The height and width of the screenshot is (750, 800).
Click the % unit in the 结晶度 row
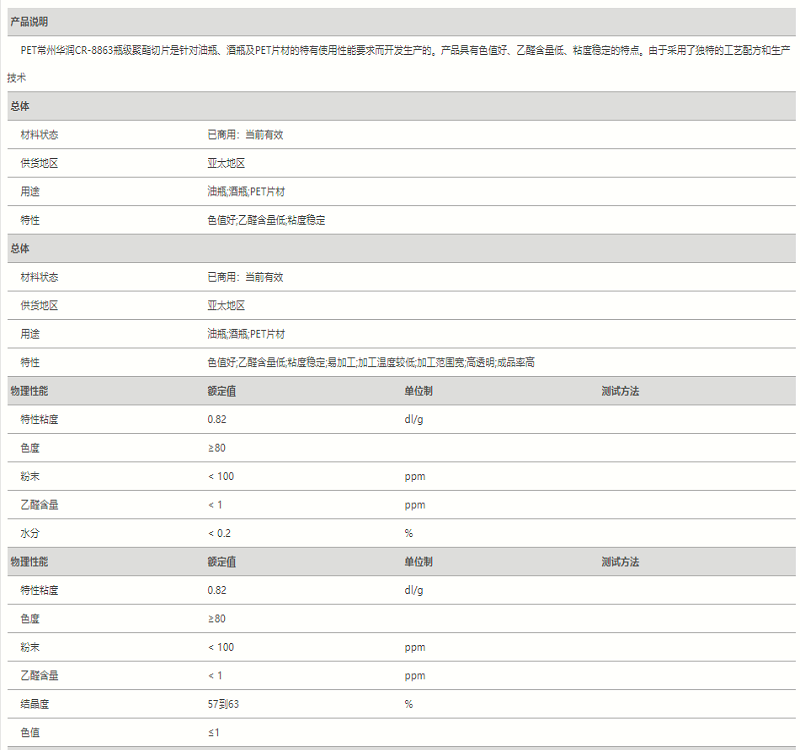coord(408,704)
